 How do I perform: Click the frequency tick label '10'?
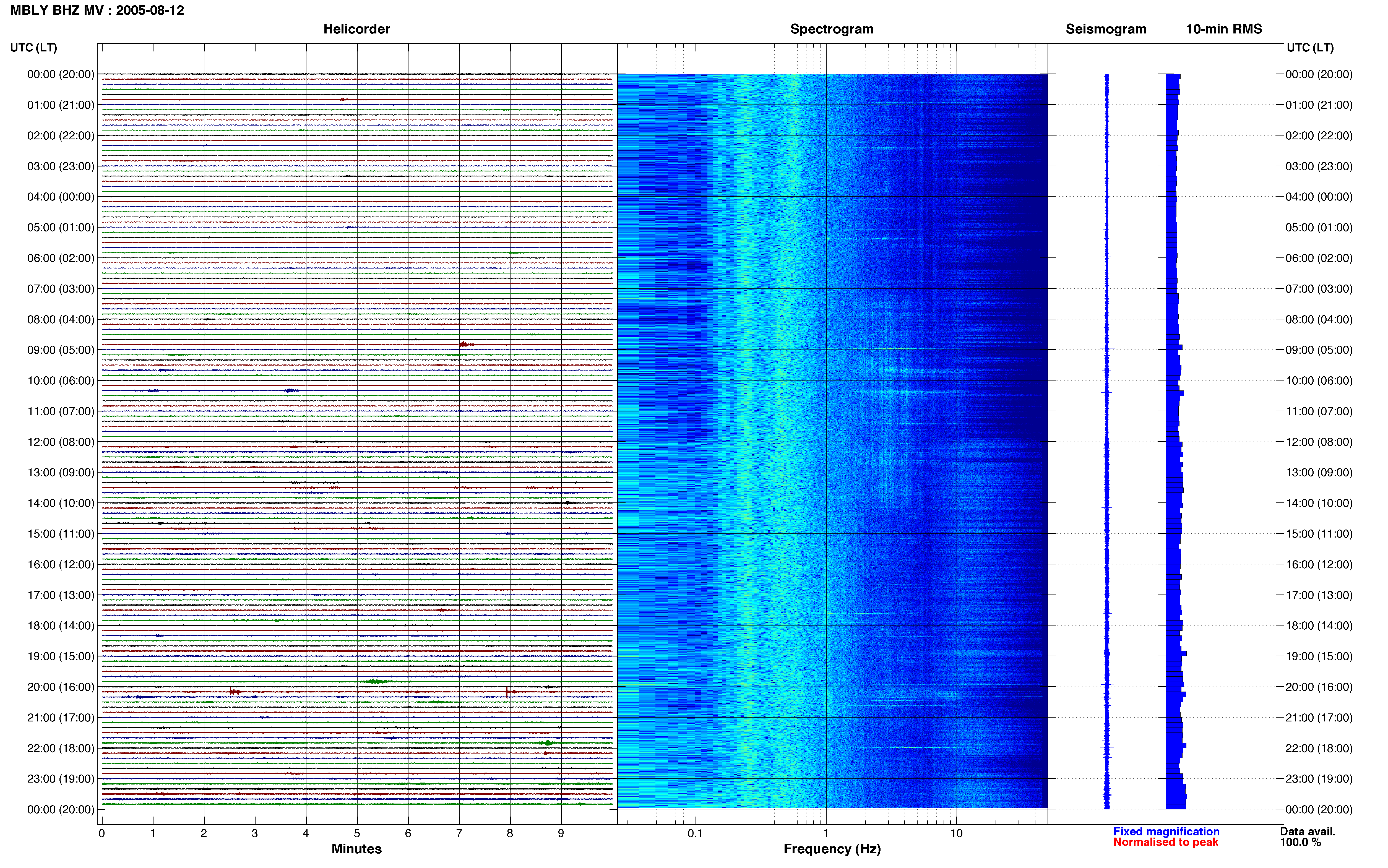[x=956, y=833]
